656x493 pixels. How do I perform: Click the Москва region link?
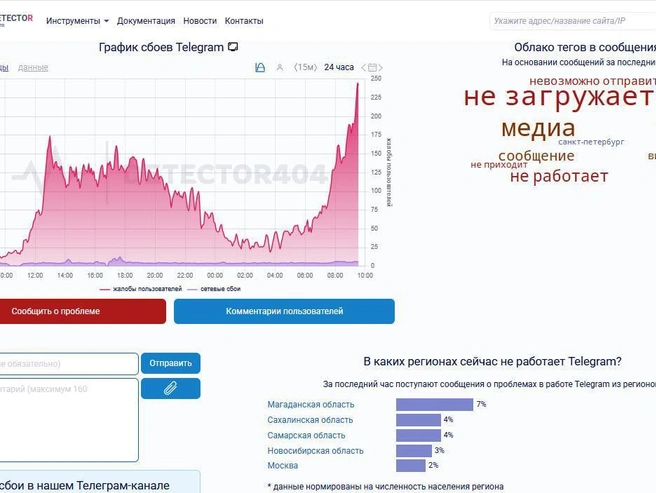tap(282, 465)
